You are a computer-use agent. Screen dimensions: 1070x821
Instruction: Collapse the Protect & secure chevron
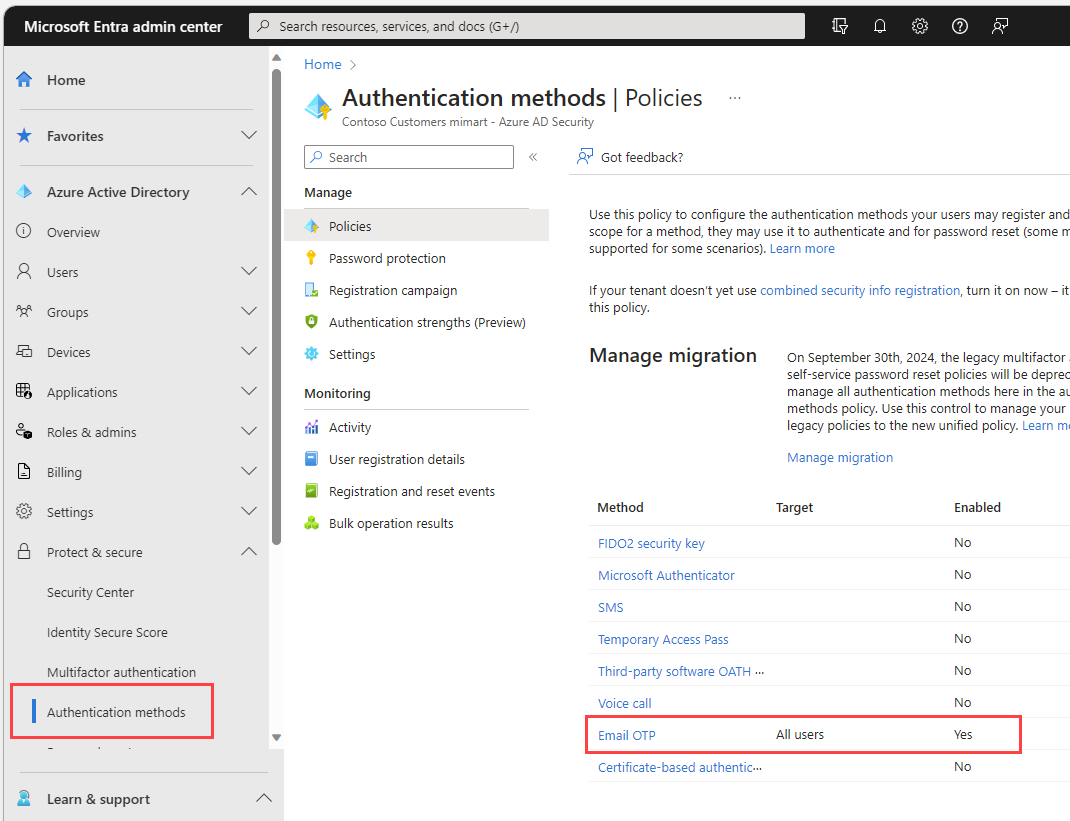click(249, 551)
